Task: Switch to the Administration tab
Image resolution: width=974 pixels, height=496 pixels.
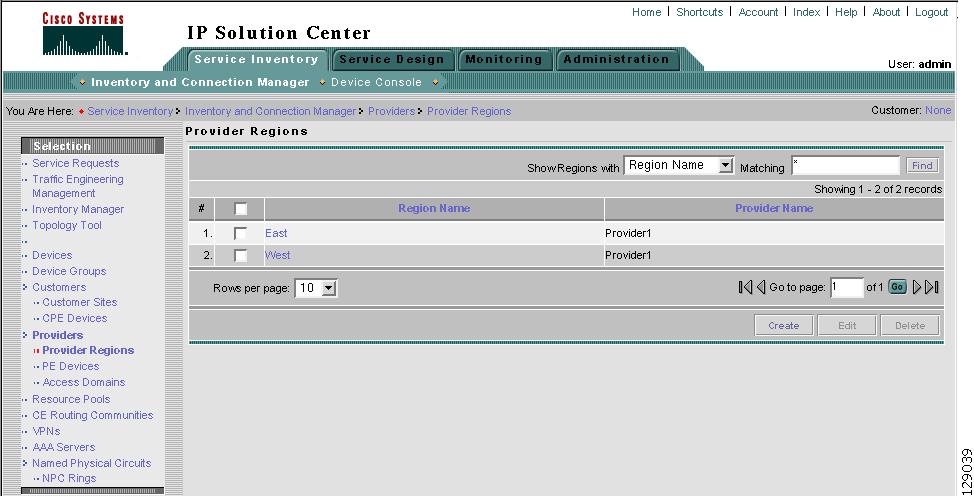Action: 616,60
